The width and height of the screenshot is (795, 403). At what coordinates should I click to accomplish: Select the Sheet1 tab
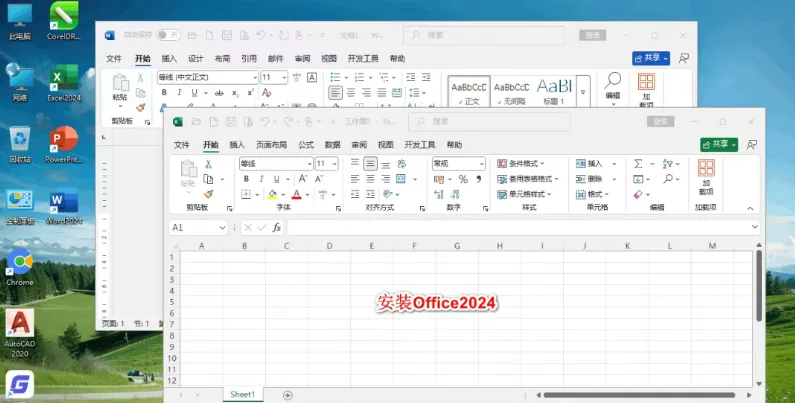point(243,394)
